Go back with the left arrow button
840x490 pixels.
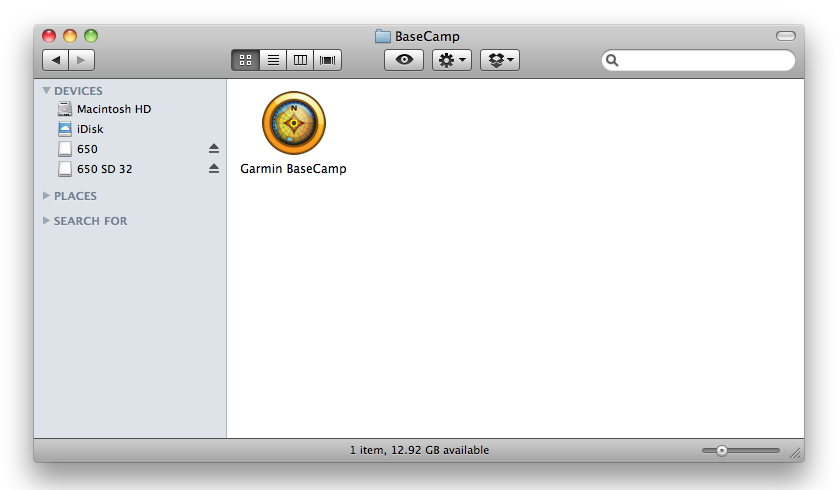click(x=56, y=60)
